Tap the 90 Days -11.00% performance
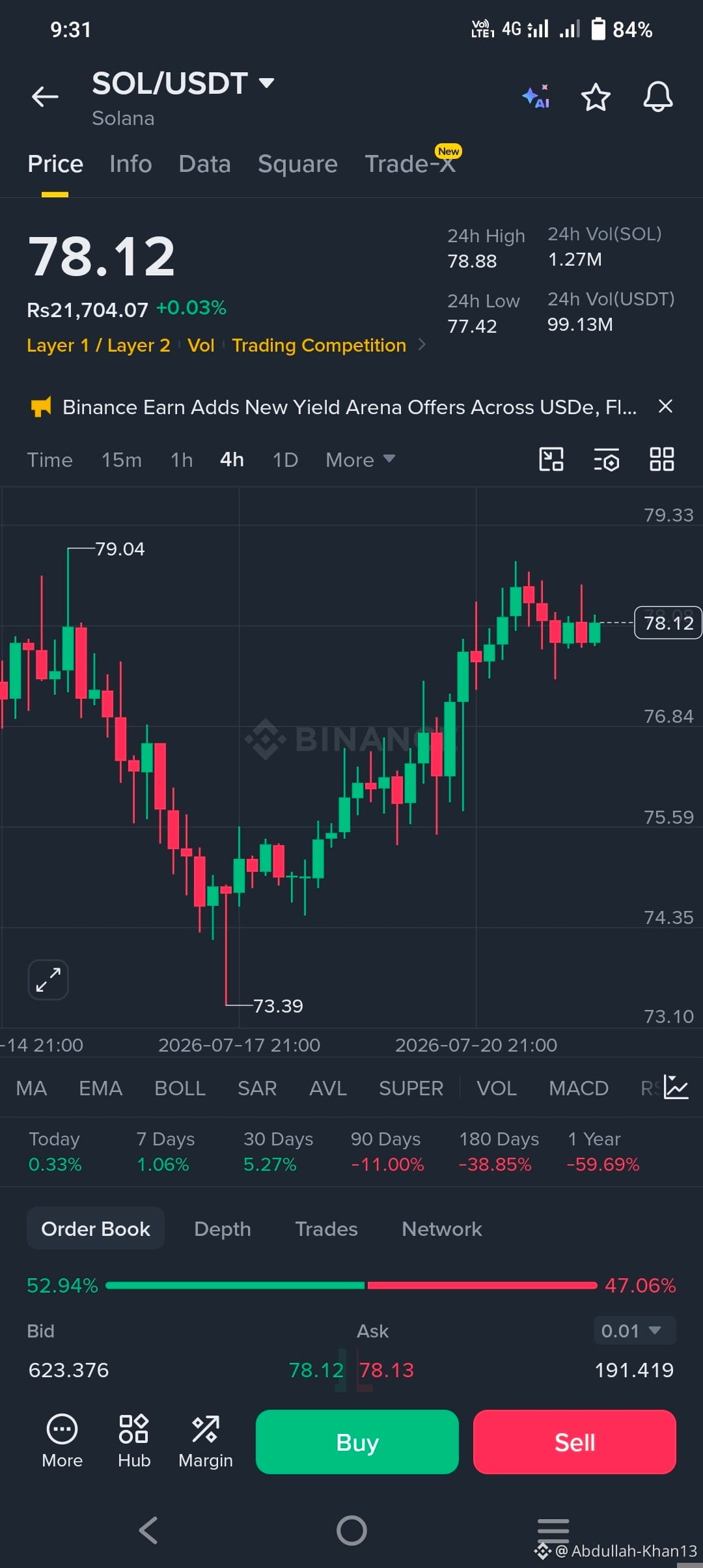Viewport: 703px width, 1568px height. 387,1151
